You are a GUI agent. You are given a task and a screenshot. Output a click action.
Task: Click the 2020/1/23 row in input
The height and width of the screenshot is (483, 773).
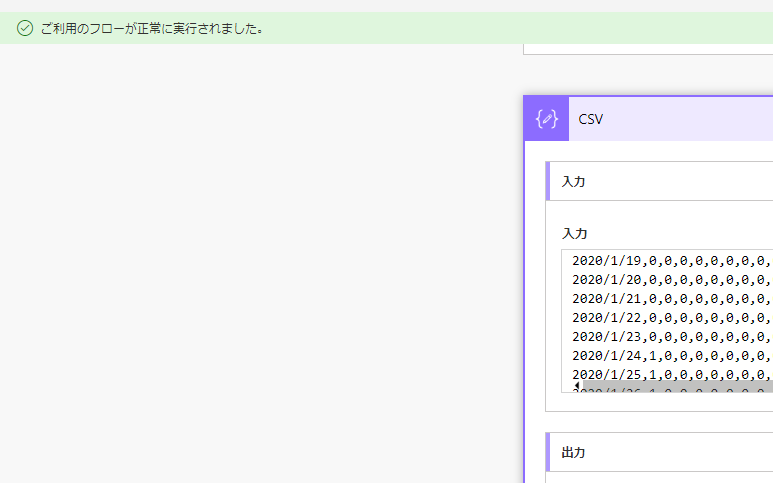coord(670,336)
